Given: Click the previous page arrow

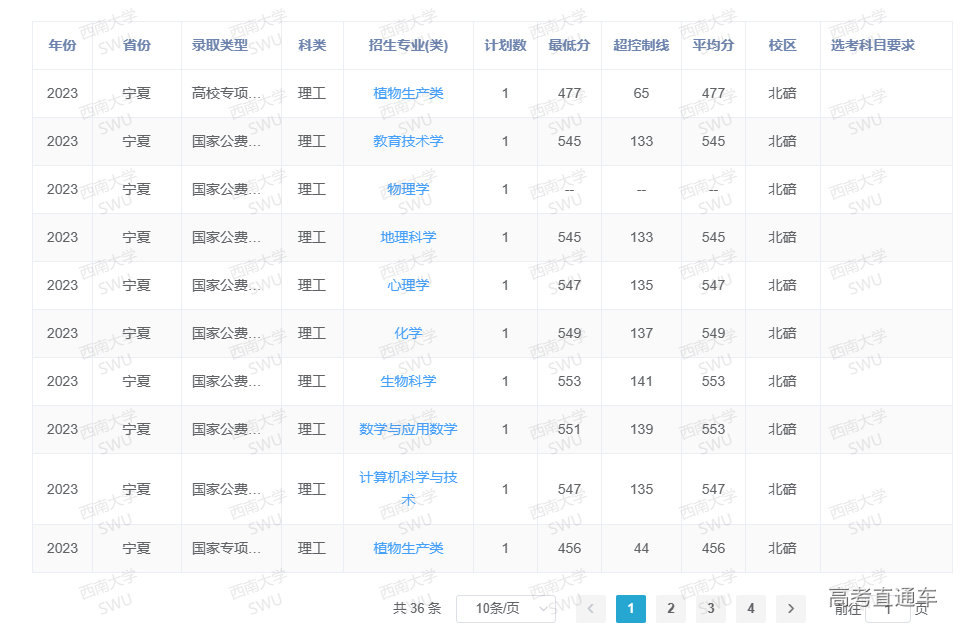Looking at the screenshot, I should click(591, 608).
